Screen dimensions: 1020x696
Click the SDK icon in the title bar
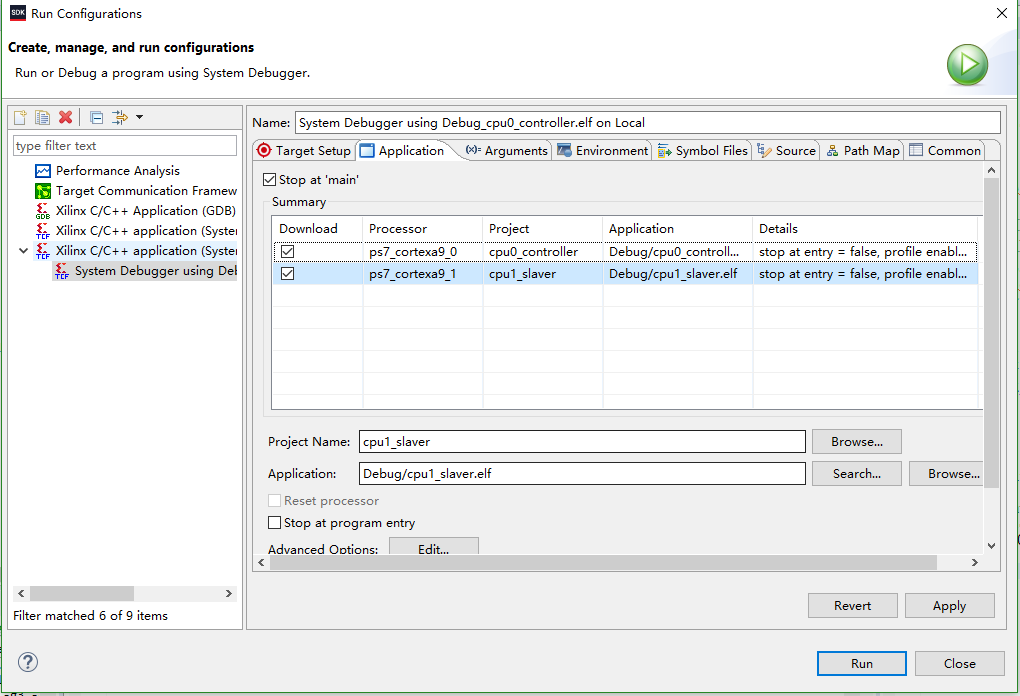[x=18, y=13]
